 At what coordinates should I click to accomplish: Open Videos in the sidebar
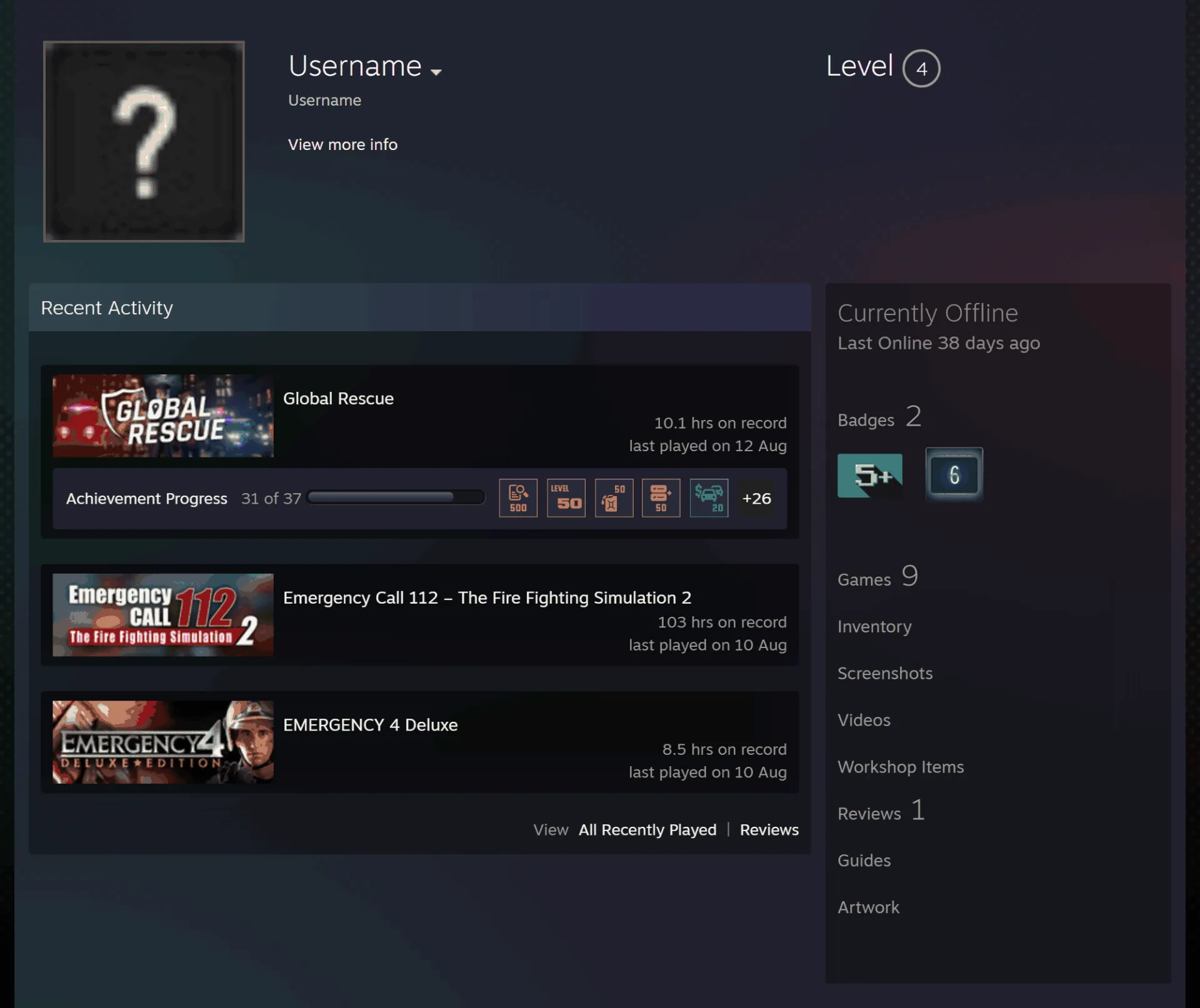tap(864, 721)
